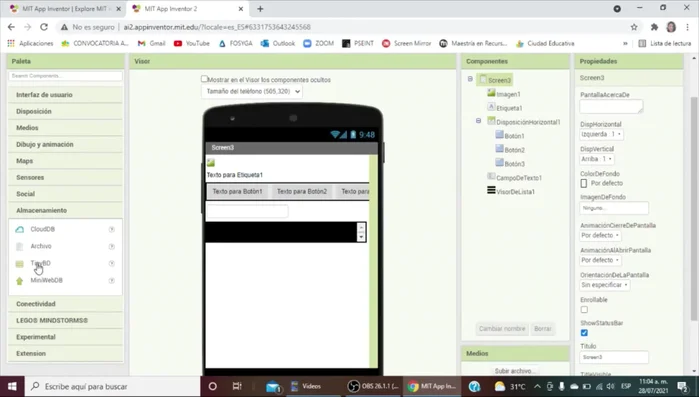Select the CloudDB component icon
This screenshot has width=699, height=397.
[20, 229]
